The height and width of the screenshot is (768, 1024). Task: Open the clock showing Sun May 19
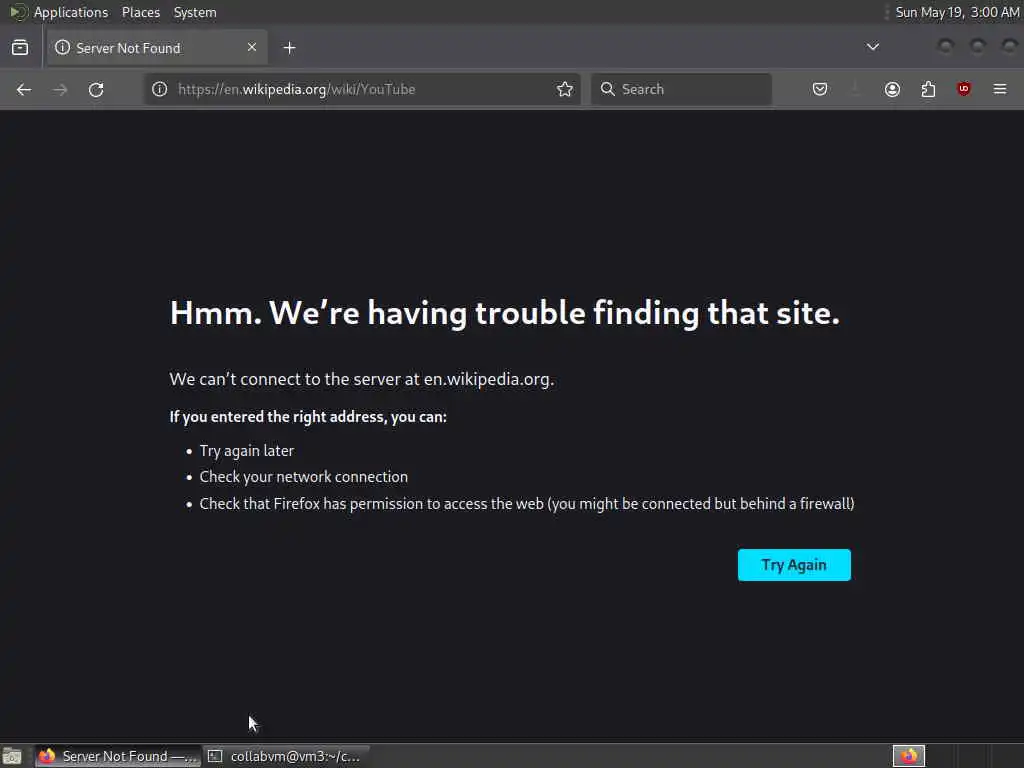(x=957, y=12)
